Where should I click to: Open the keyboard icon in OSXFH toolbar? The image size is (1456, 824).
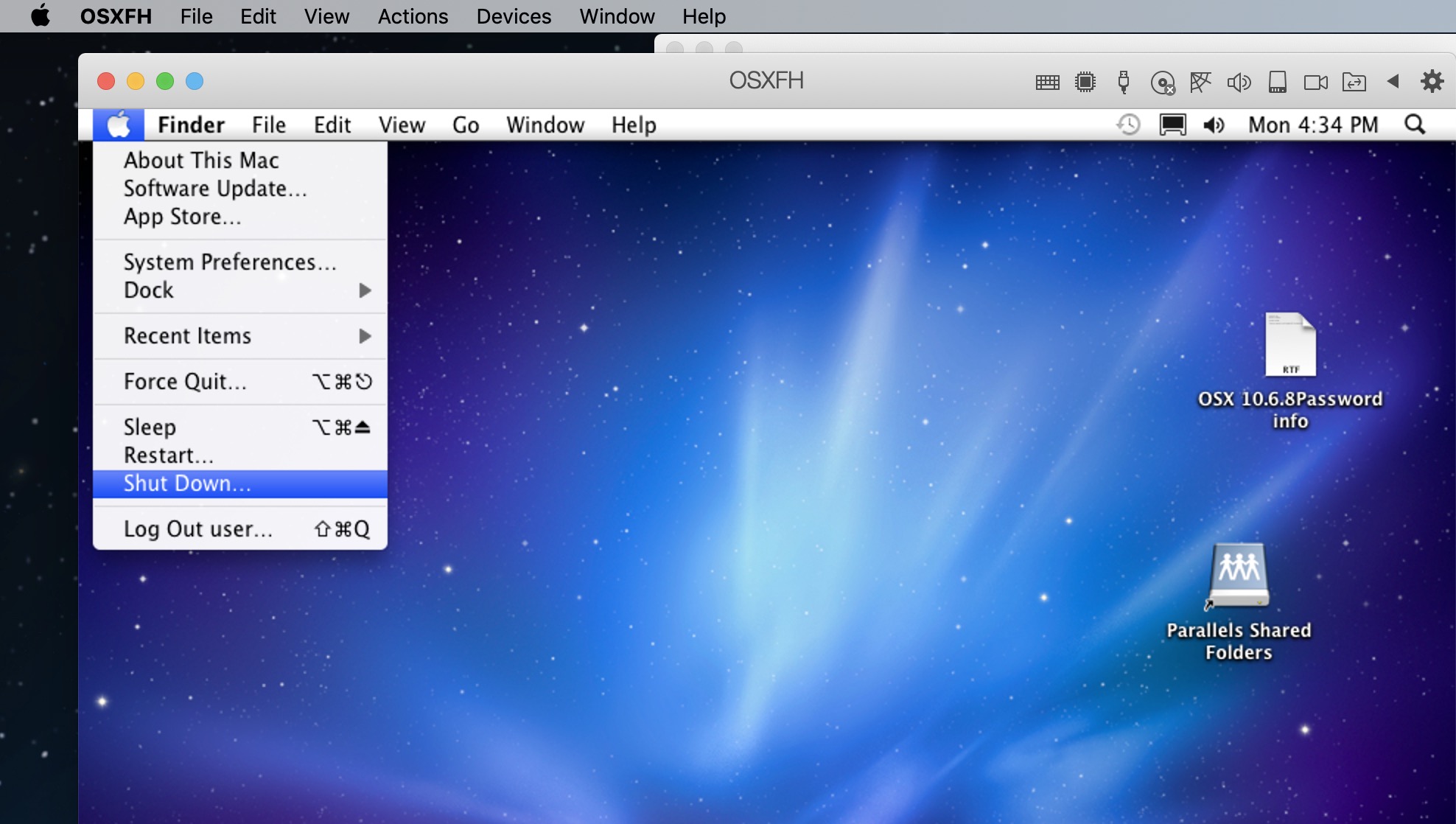point(1047,82)
